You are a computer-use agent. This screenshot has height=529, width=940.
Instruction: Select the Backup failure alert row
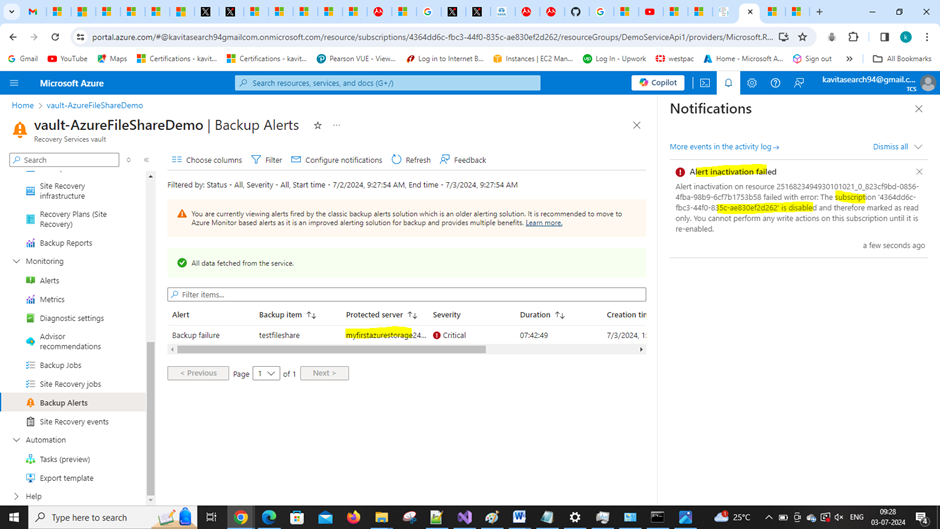(406, 335)
